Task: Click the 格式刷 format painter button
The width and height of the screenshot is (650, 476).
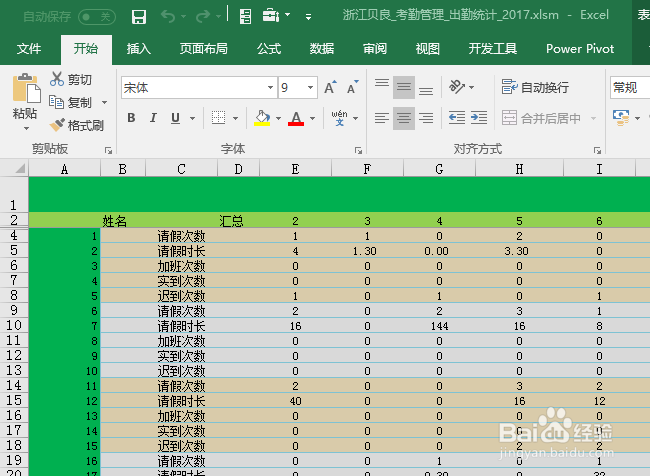Action: click(77, 125)
